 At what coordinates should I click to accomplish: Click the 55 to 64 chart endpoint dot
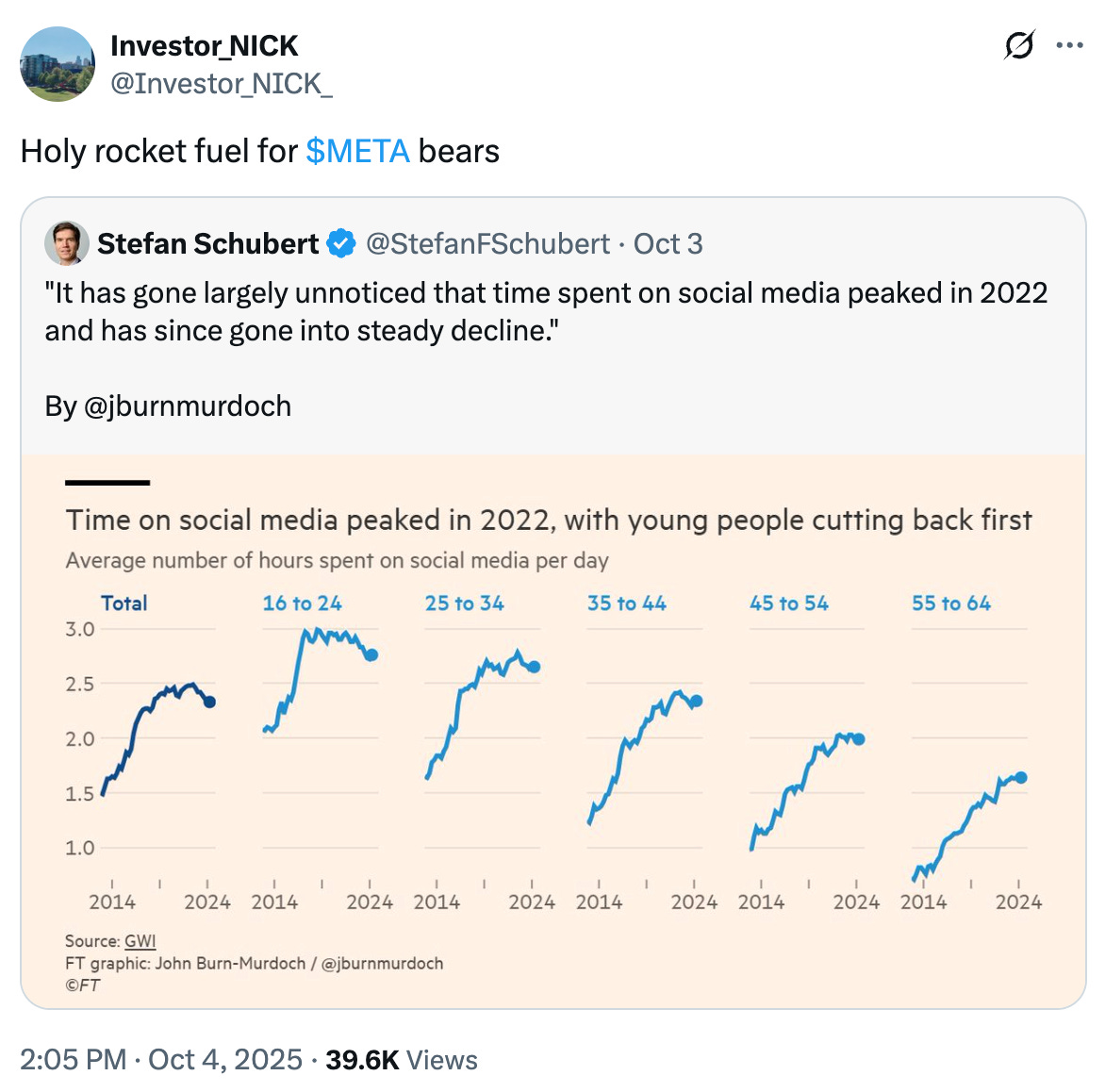pyautogui.click(x=1020, y=778)
